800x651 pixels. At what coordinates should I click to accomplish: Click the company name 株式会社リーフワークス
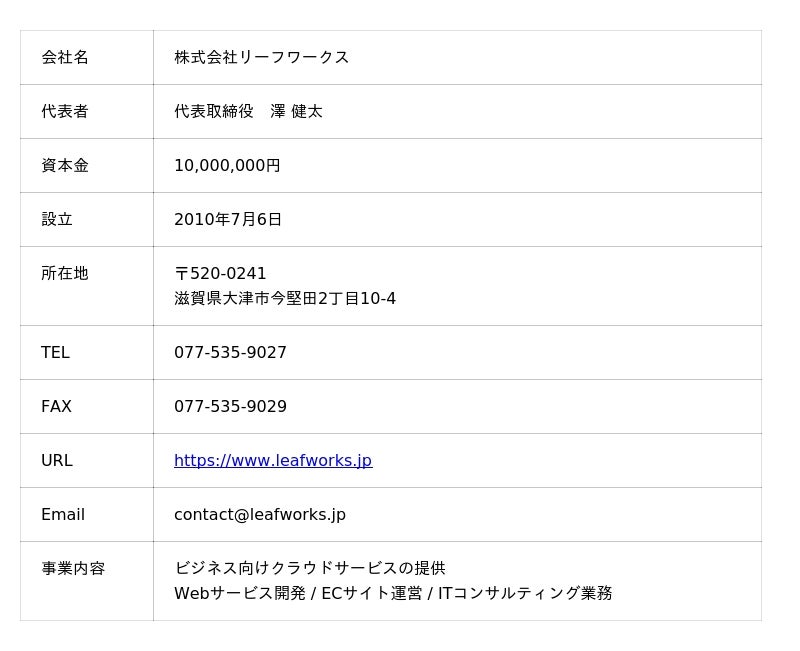coord(261,58)
